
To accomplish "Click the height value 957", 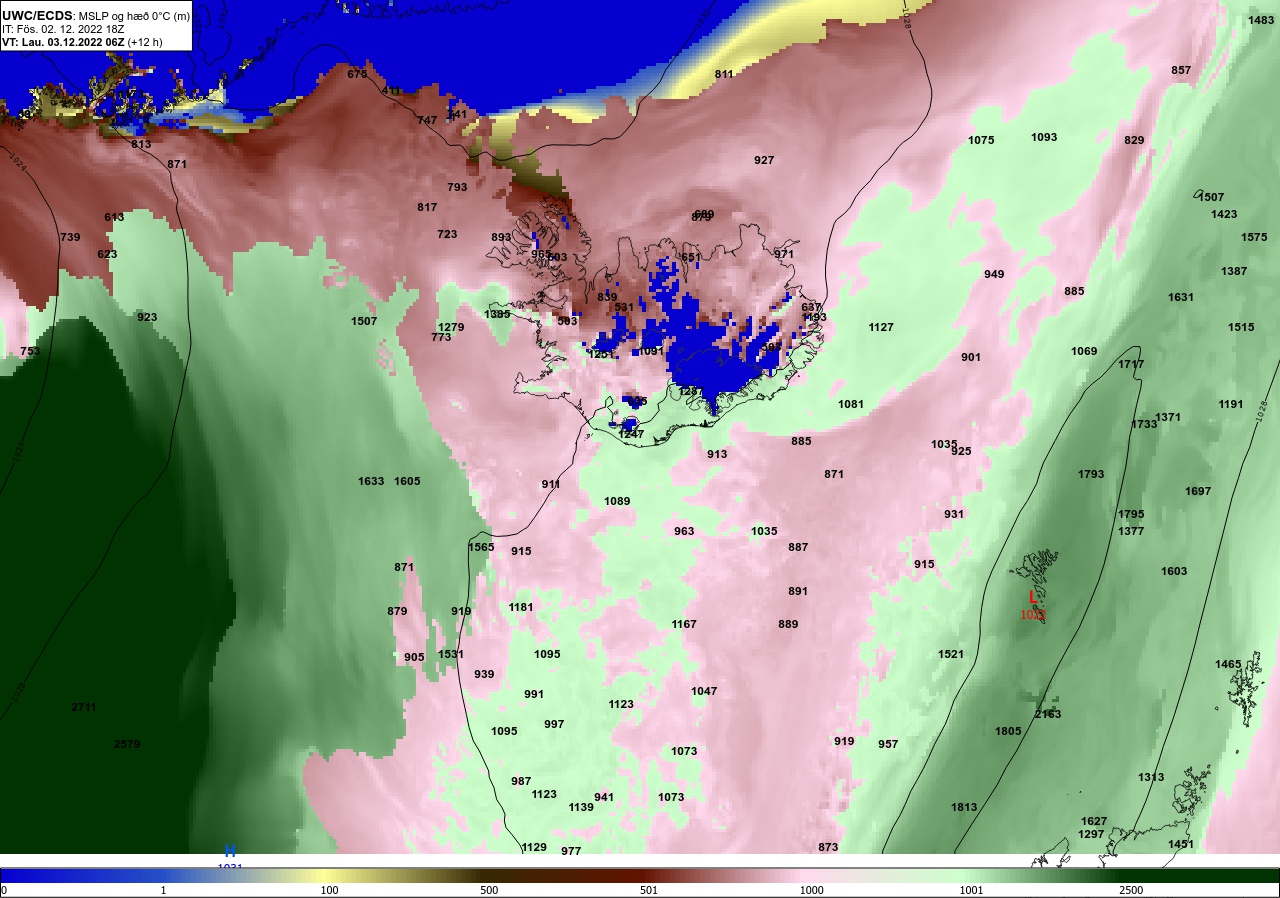I will [888, 744].
